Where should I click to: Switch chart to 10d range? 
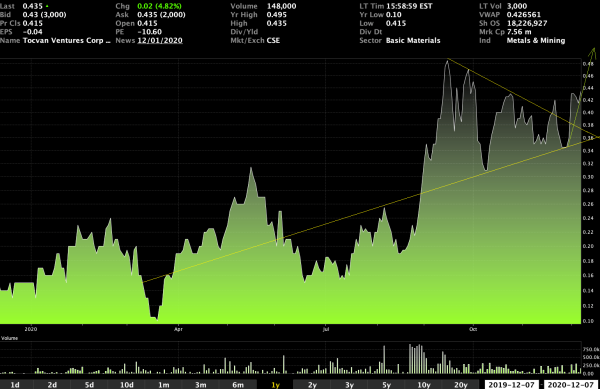(127, 384)
